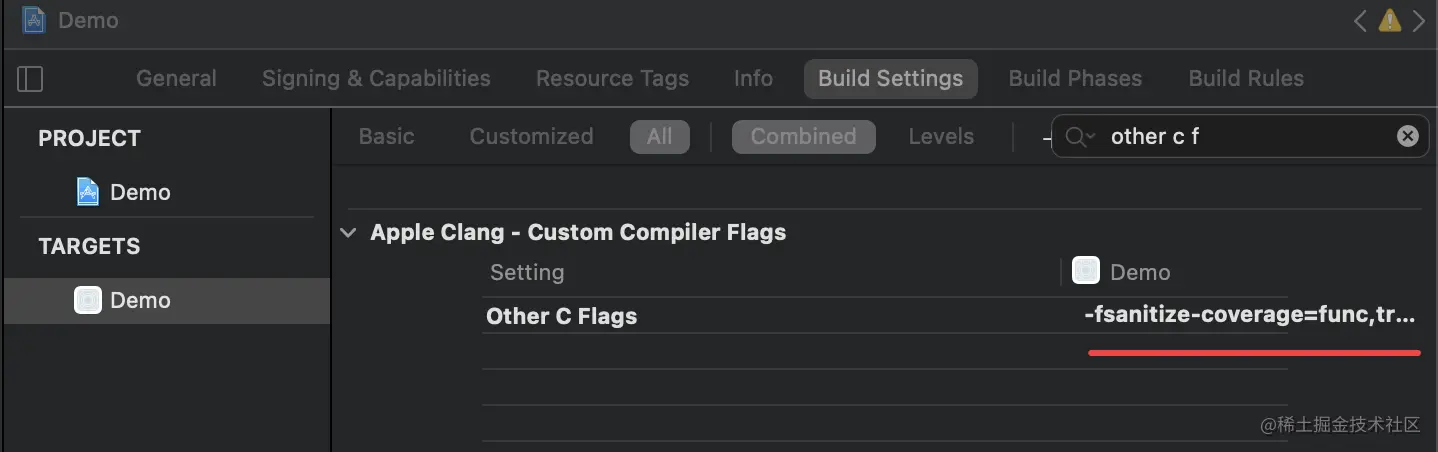Viewport: 1438px width, 452px height.
Task: Switch to Levels view
Action: 940,136
